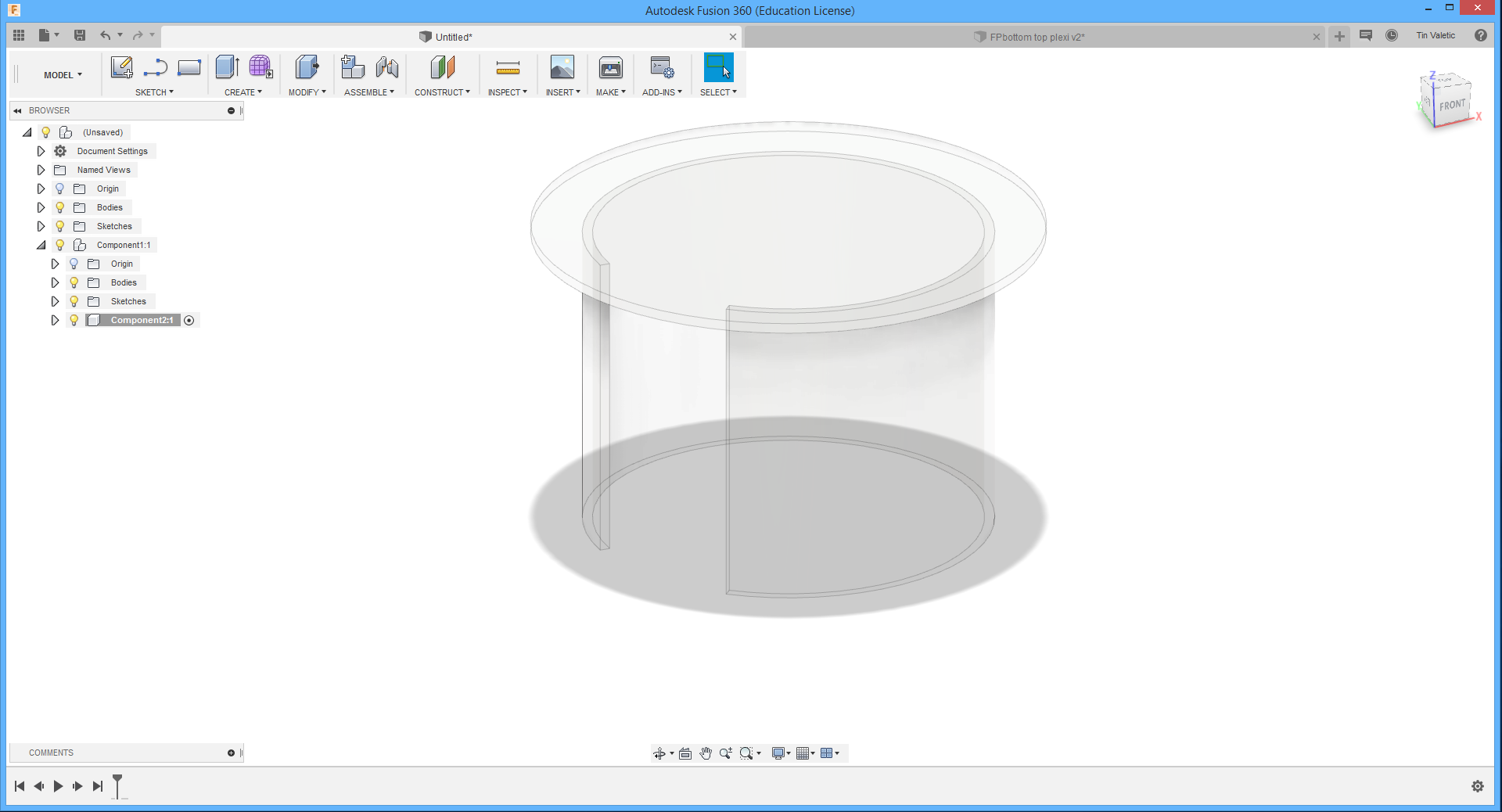Toggle visibility of Origin under Component1:1
Image resolution: width=1502 pixels, height=812 pixels.
pos(74,264)
